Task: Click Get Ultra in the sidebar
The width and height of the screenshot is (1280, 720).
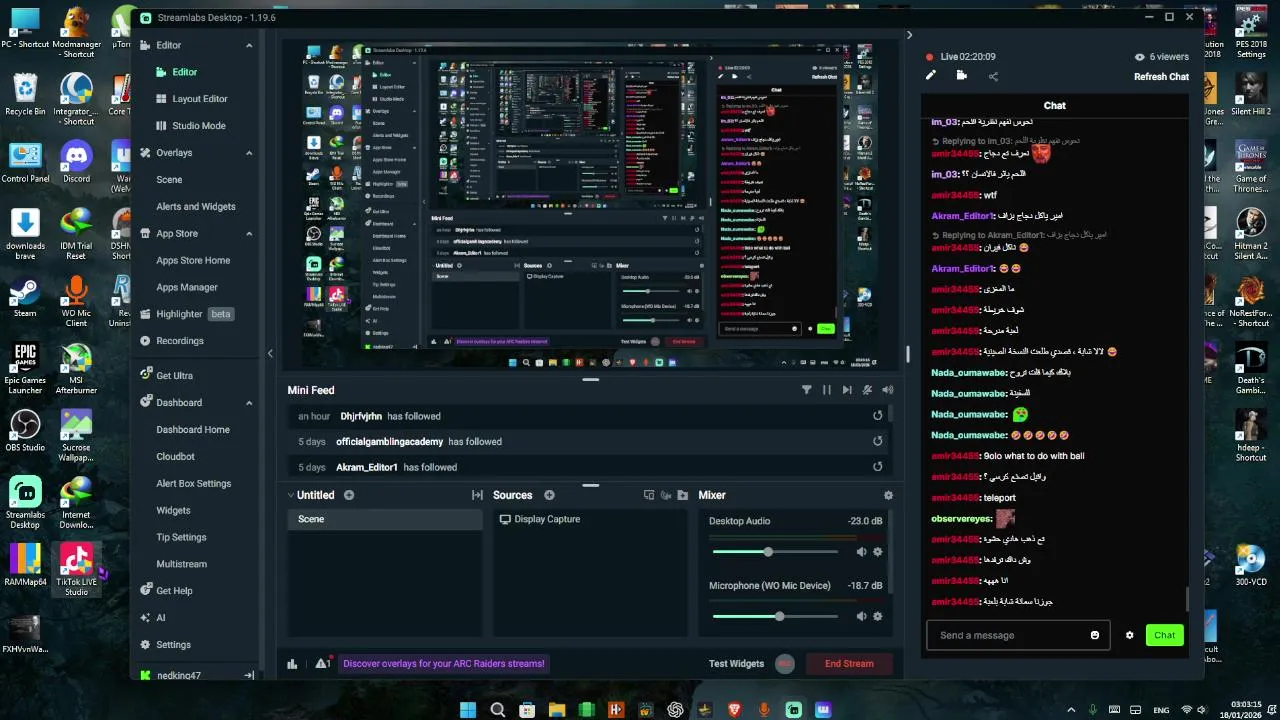Action: coord(166,375)
